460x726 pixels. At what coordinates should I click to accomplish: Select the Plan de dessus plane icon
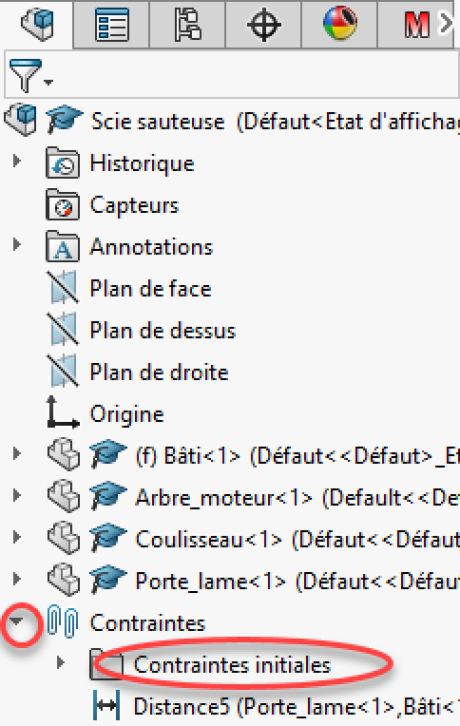click(x=63, y=330)
